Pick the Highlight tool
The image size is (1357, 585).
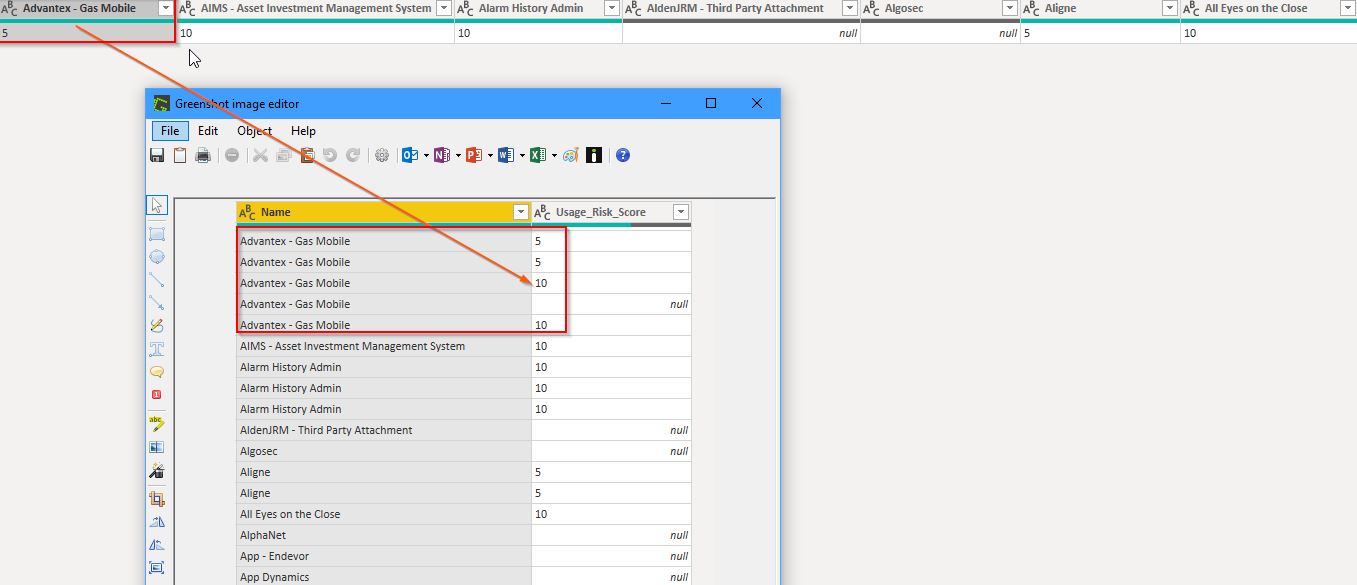click(x=156, y=421)
